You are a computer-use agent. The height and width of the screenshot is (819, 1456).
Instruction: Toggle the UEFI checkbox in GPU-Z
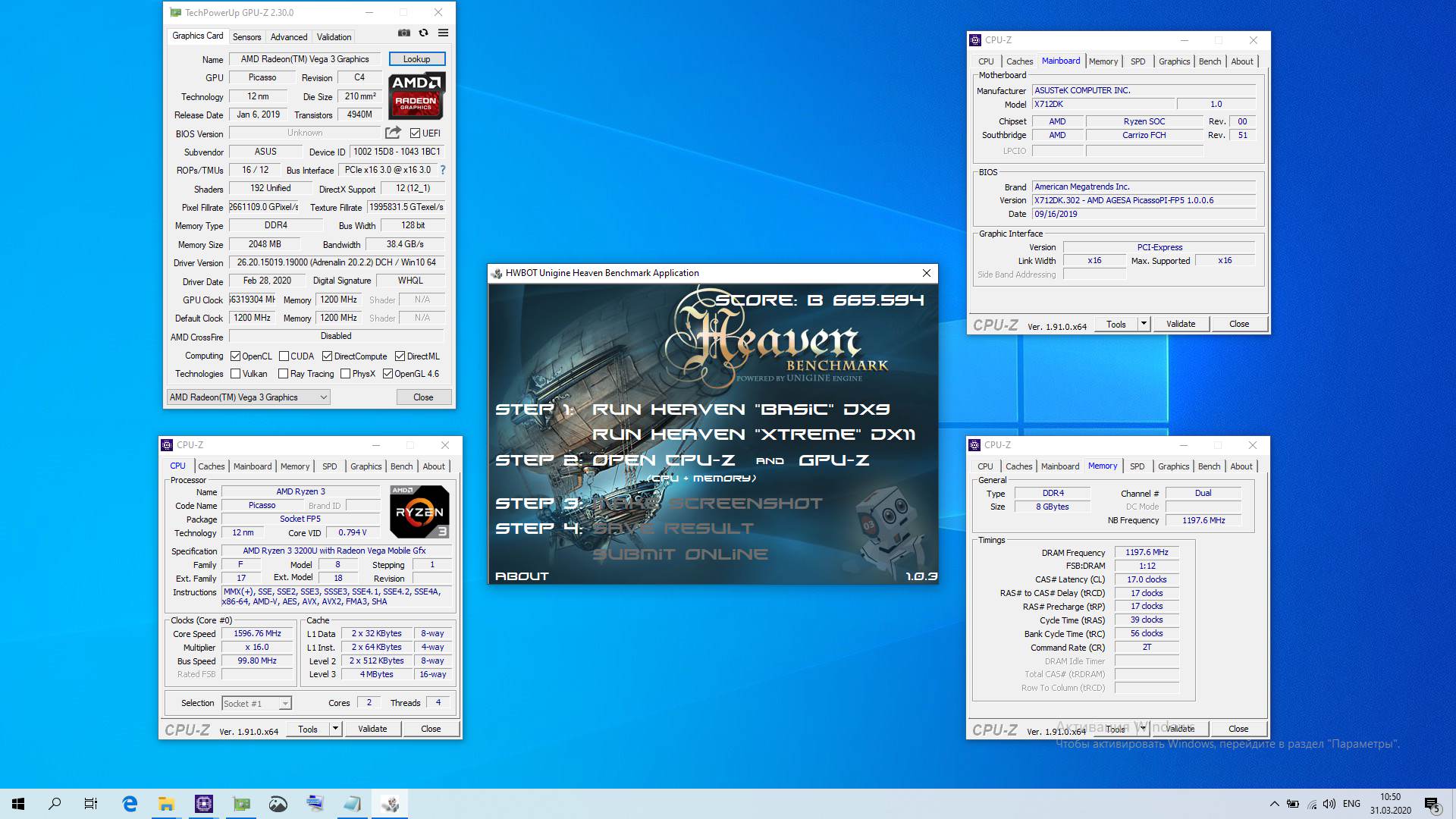415,133
